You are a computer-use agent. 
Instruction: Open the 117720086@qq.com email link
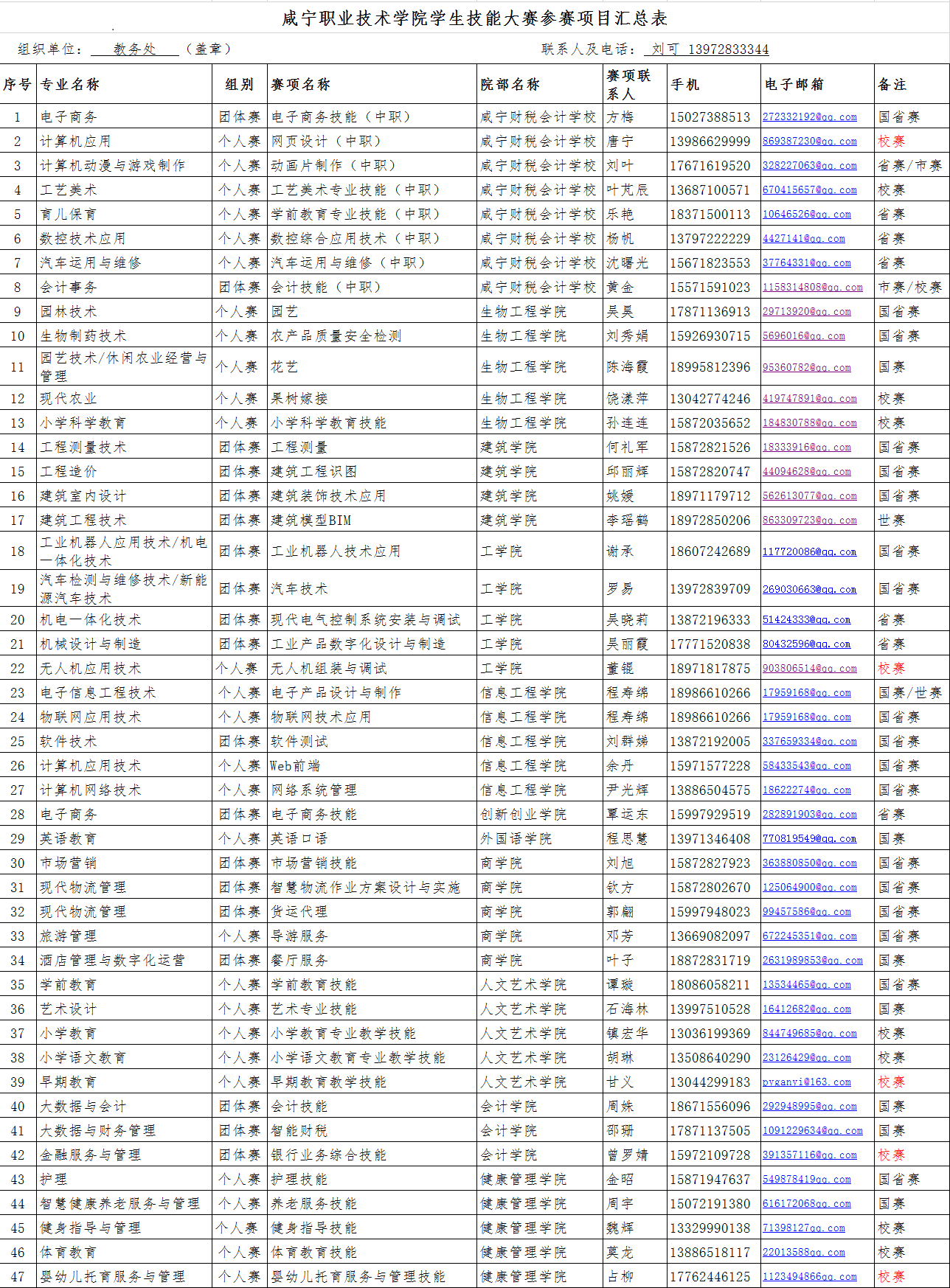(809, 551)
